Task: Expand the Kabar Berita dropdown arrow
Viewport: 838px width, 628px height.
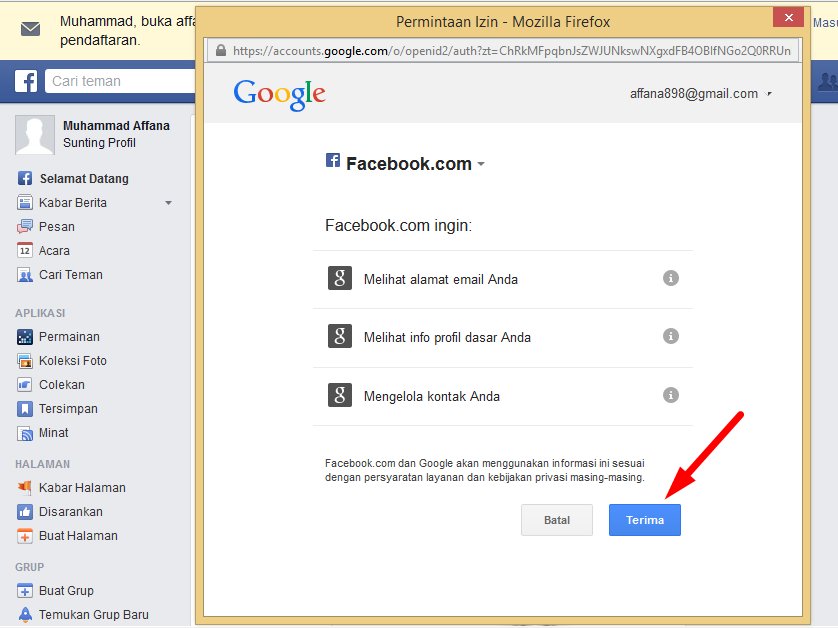Action: click(168, 203)
